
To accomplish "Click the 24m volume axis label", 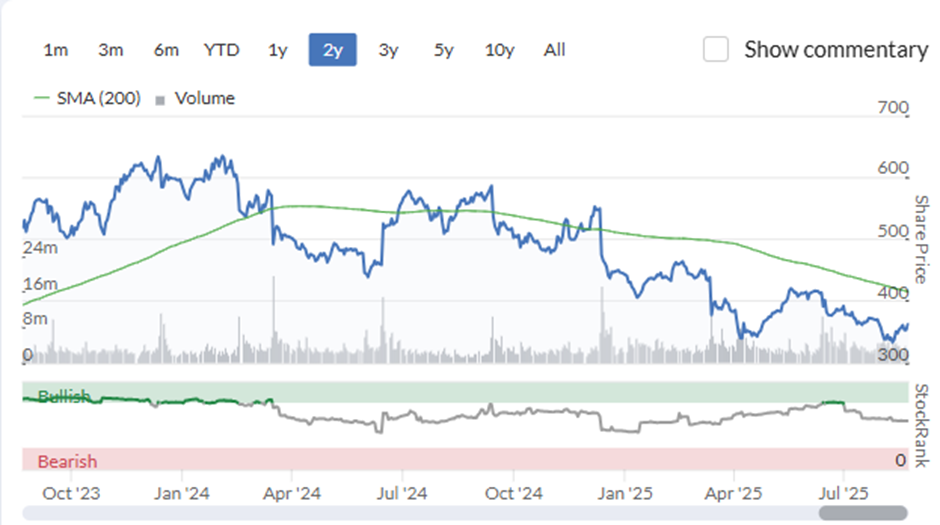I will pos(41,248).
